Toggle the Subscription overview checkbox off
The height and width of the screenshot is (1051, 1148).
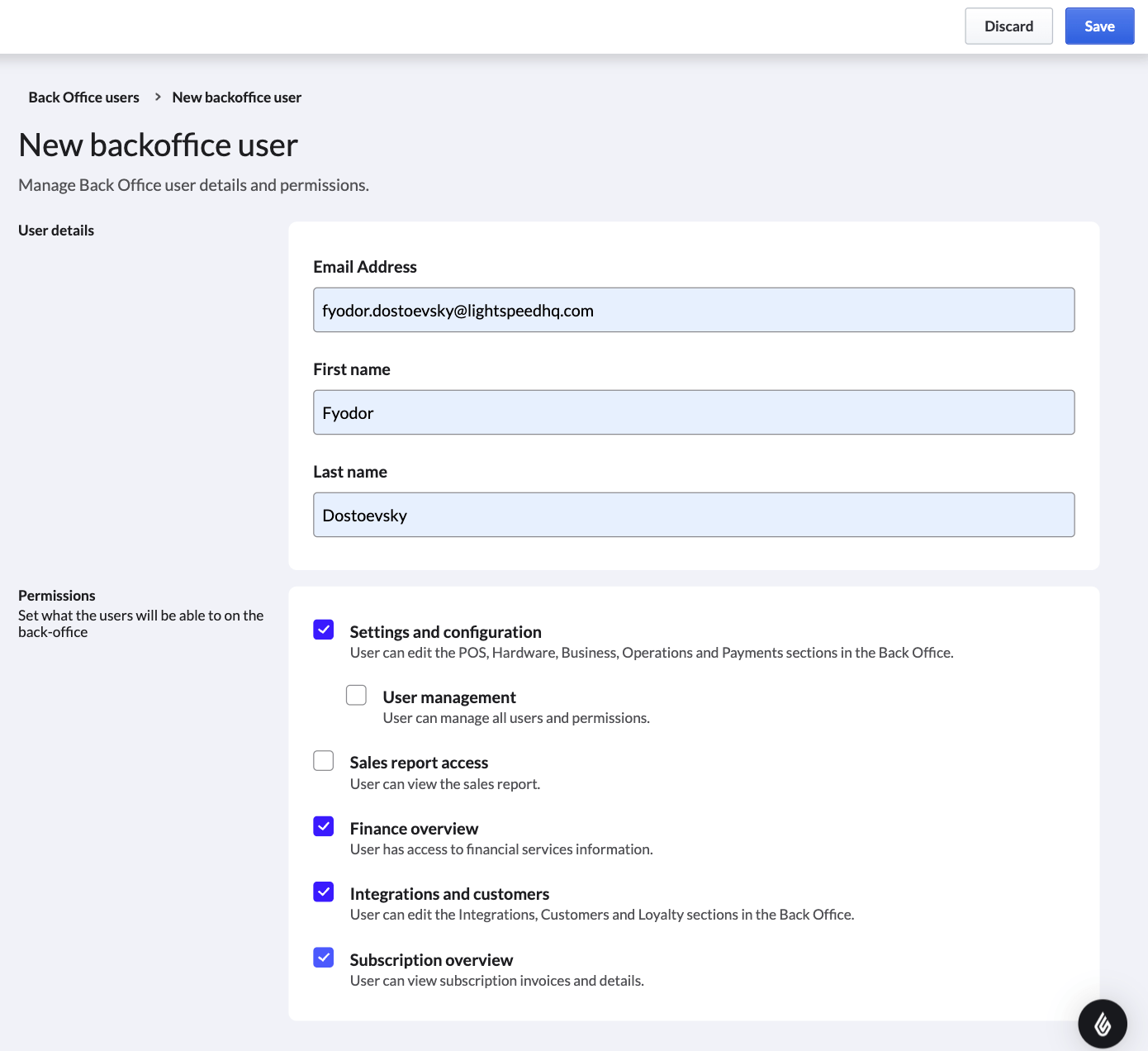coord(324,958)
